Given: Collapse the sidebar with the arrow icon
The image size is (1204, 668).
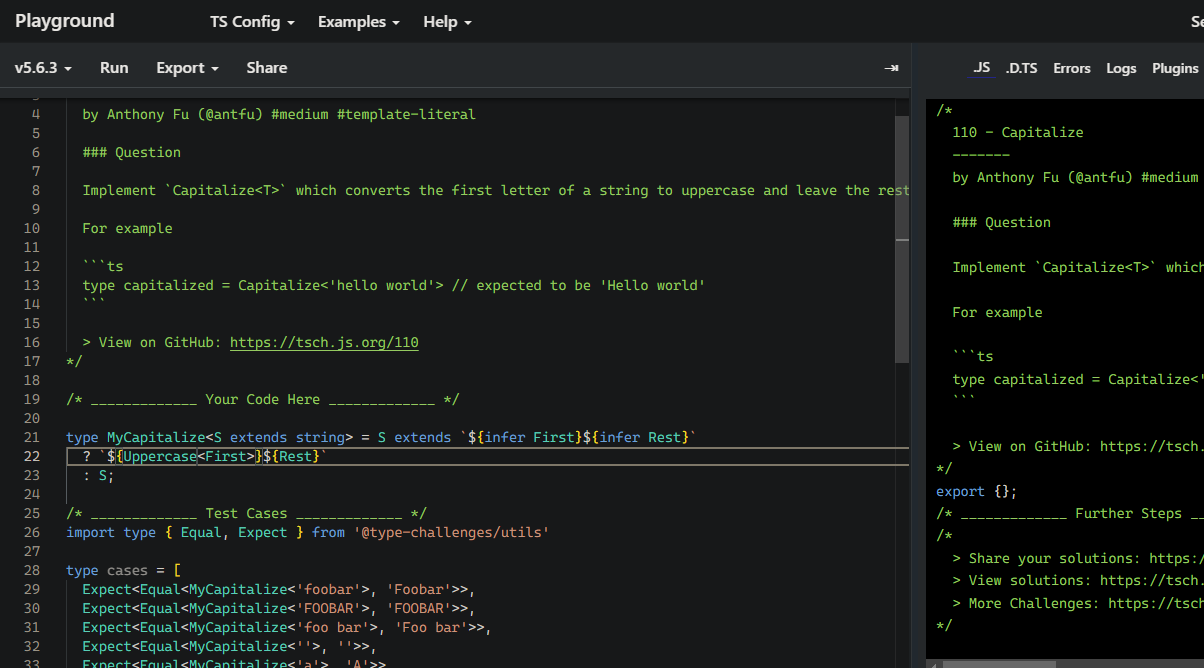Looking at the screenshot, I should (x=891, y=68).
